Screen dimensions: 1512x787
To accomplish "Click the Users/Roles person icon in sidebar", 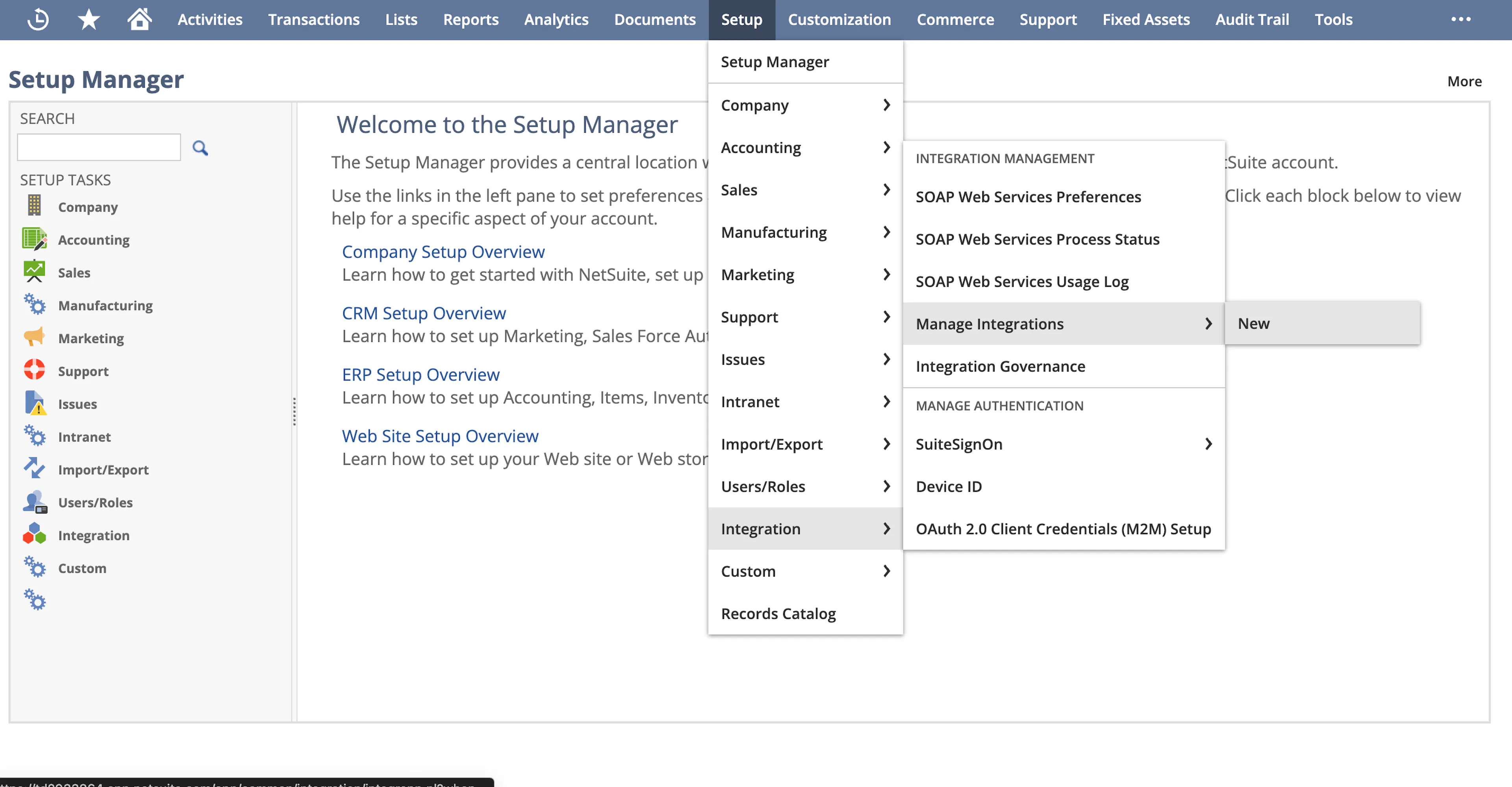I will (35, 501).
